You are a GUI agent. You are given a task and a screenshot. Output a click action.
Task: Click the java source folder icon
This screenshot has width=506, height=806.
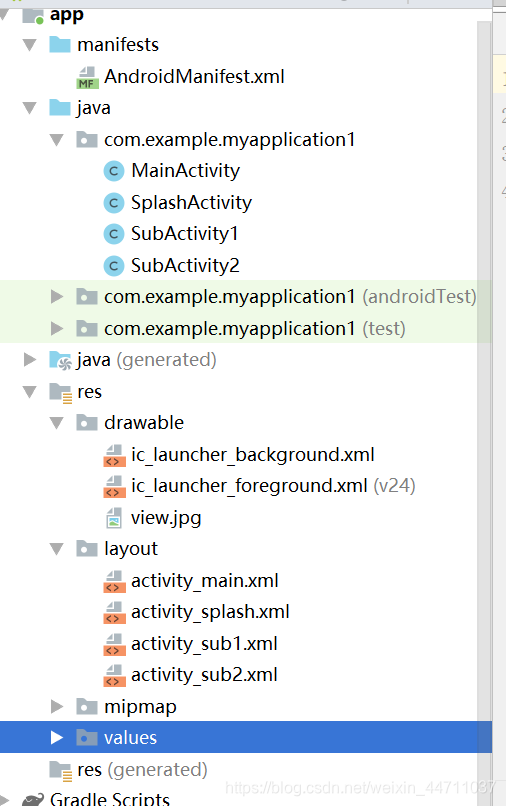pos(60,108)
